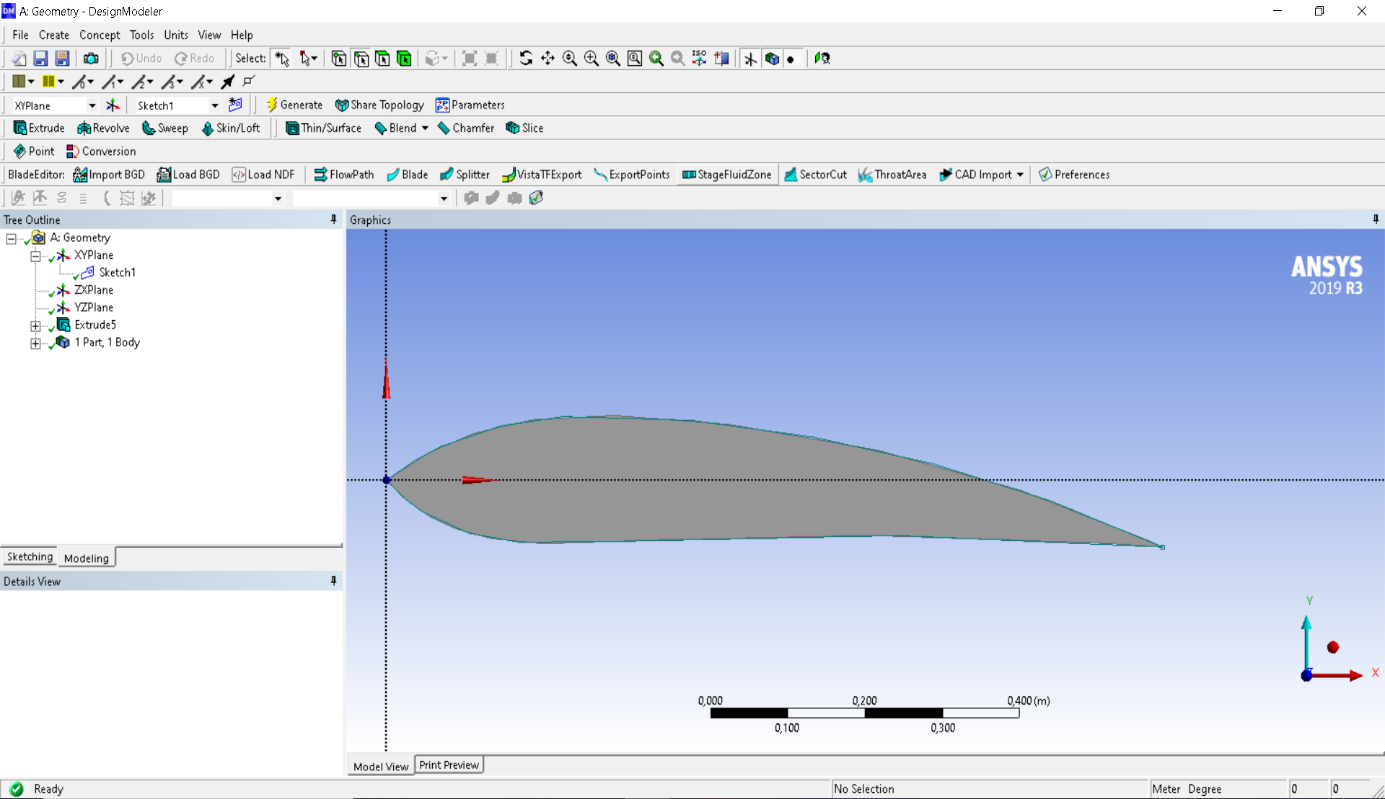
Task: Apply the Chamfer tool
Action: coord(465,128)
